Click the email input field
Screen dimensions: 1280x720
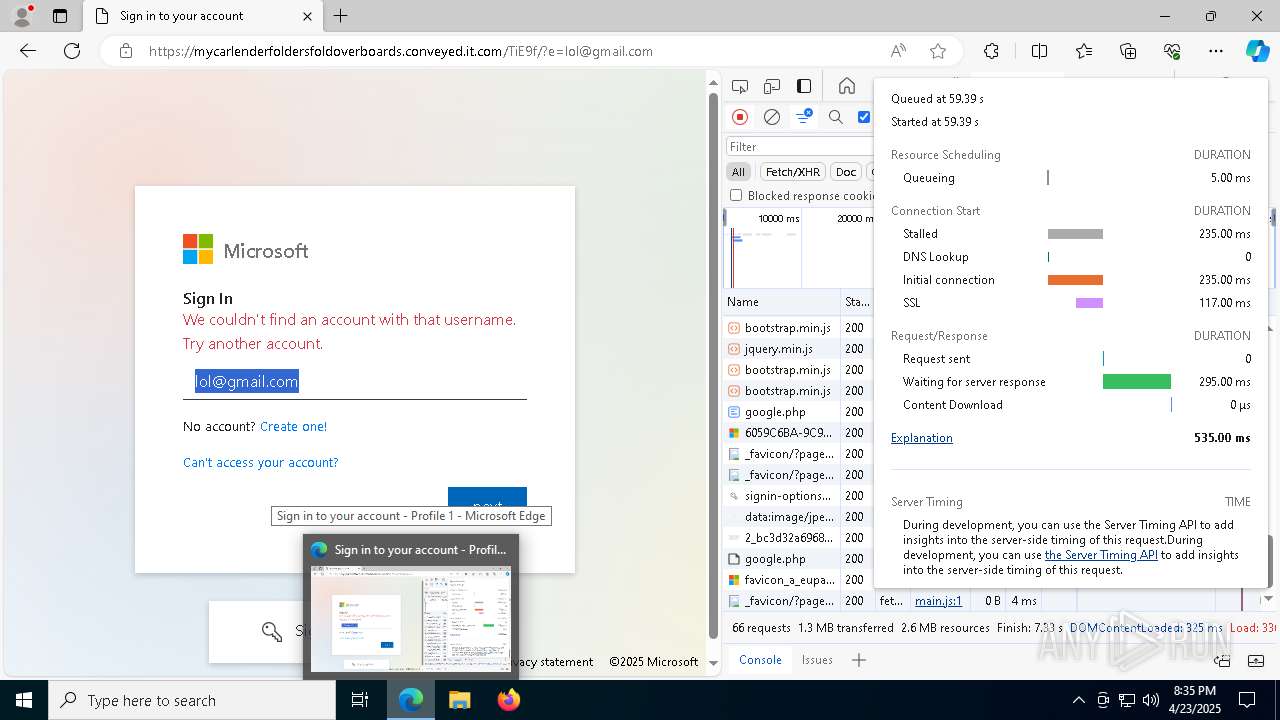click(354, 381)
